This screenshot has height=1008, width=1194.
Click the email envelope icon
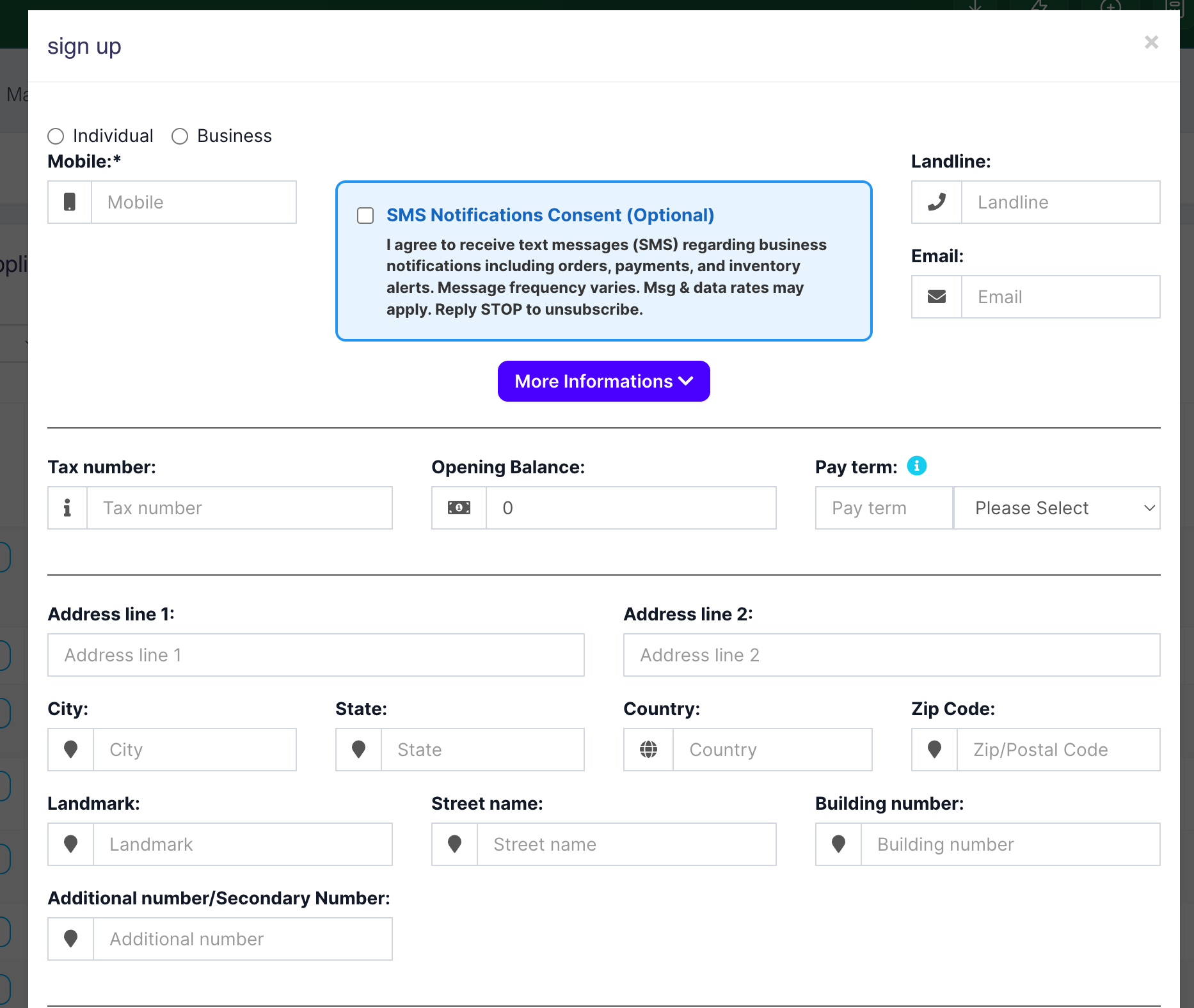tap(936, 297)
